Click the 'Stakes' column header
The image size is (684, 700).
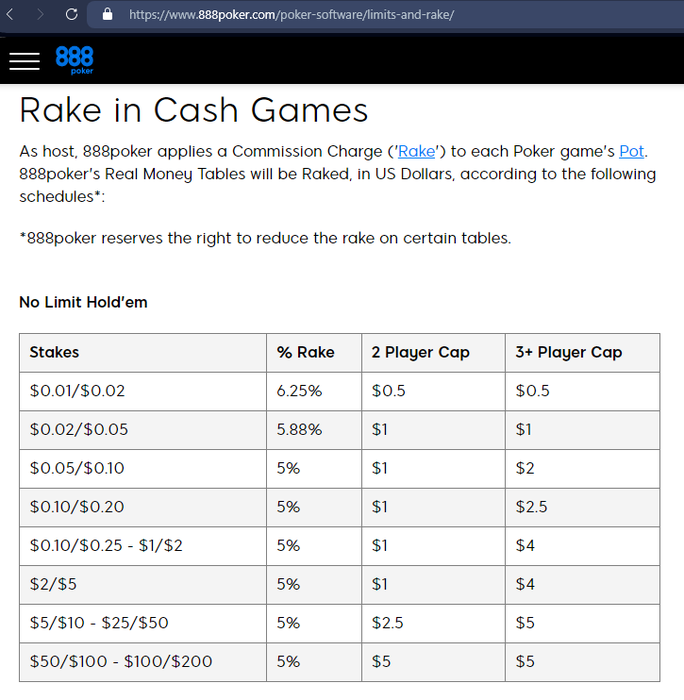[x=55, y=352]
